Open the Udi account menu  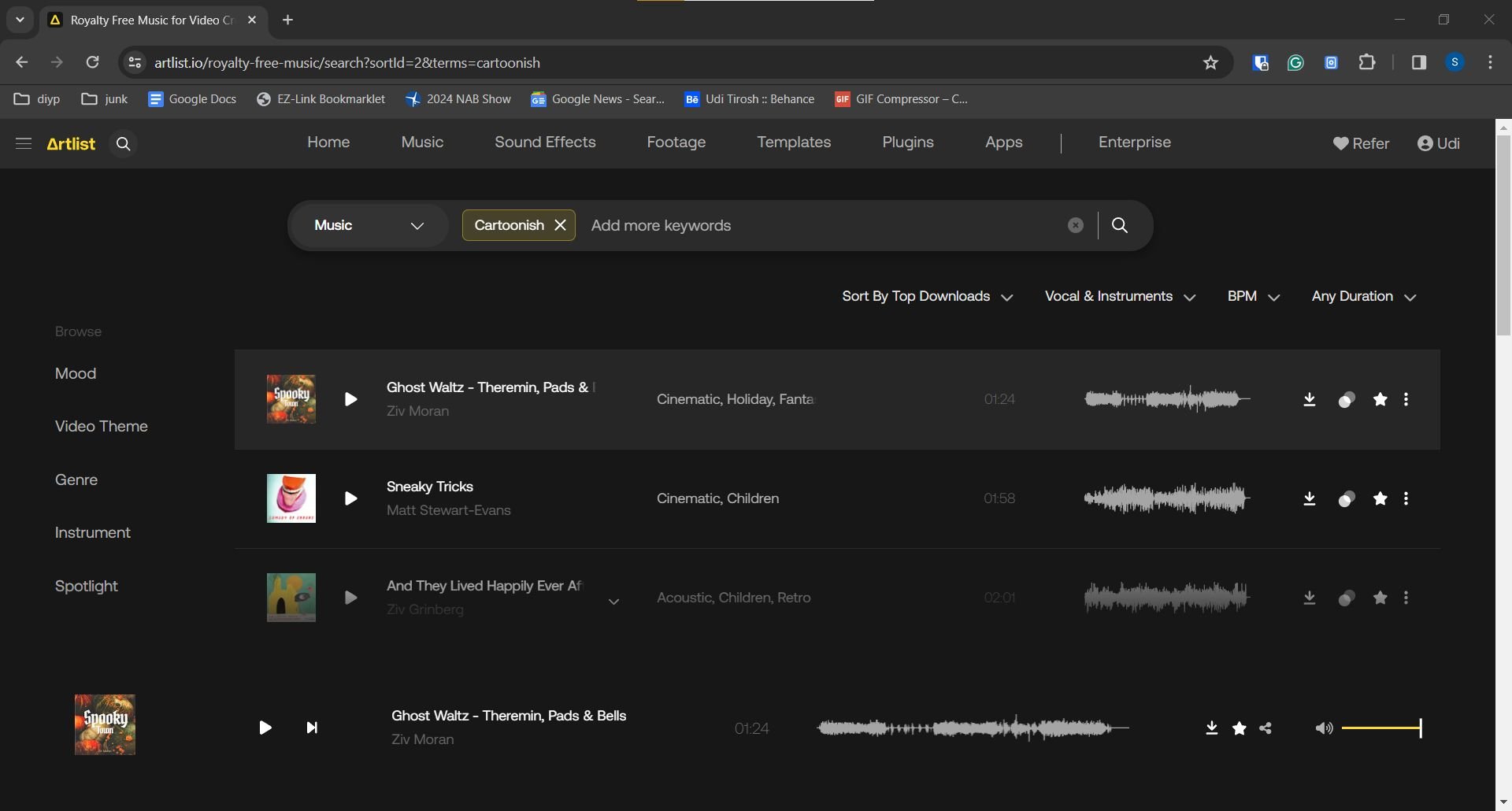click(1439, 143)
